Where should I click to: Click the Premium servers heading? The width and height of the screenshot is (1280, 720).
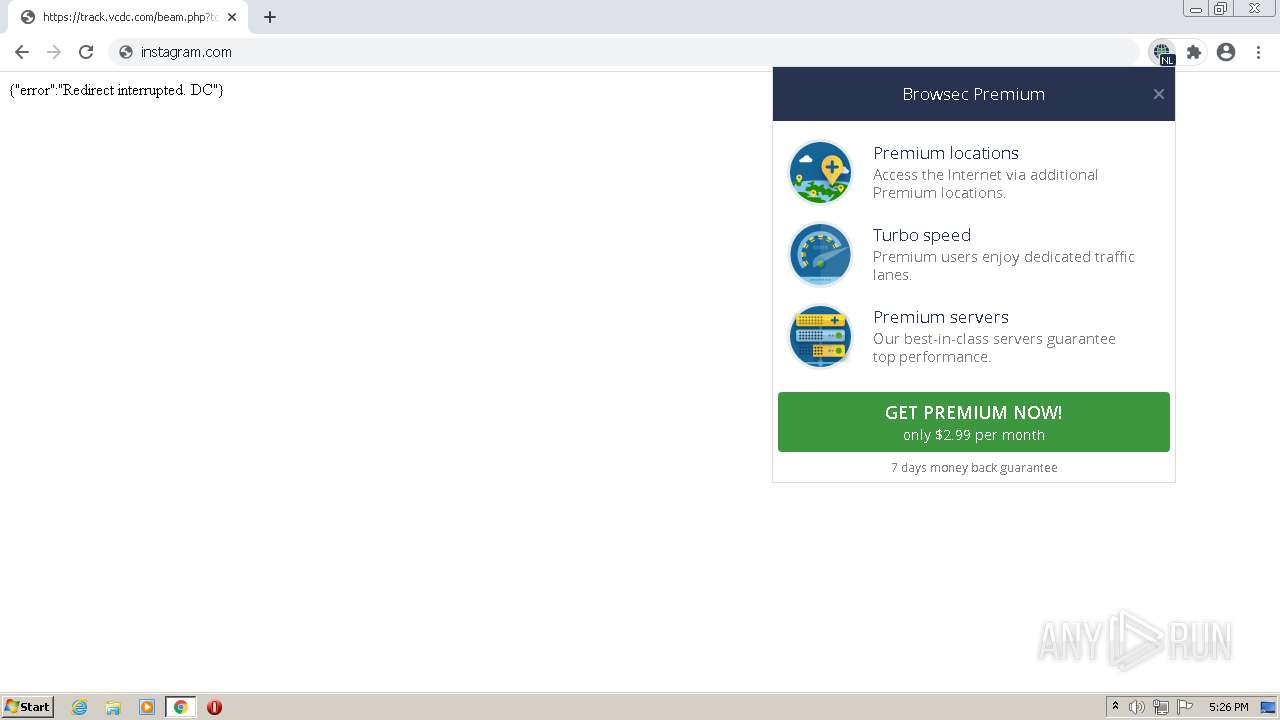tap(941, 317)
